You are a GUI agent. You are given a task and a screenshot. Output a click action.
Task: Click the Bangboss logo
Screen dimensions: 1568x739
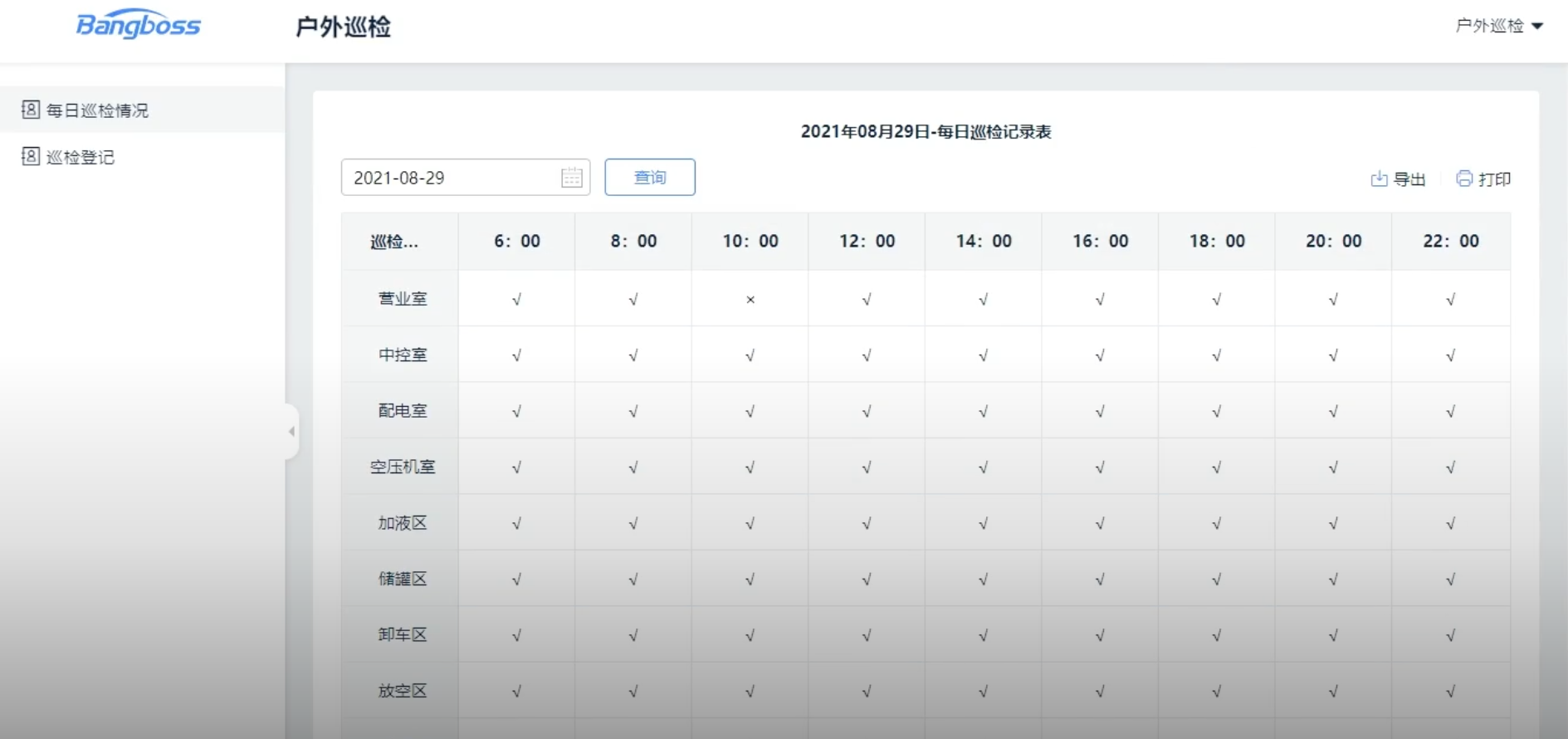(139, 25)
